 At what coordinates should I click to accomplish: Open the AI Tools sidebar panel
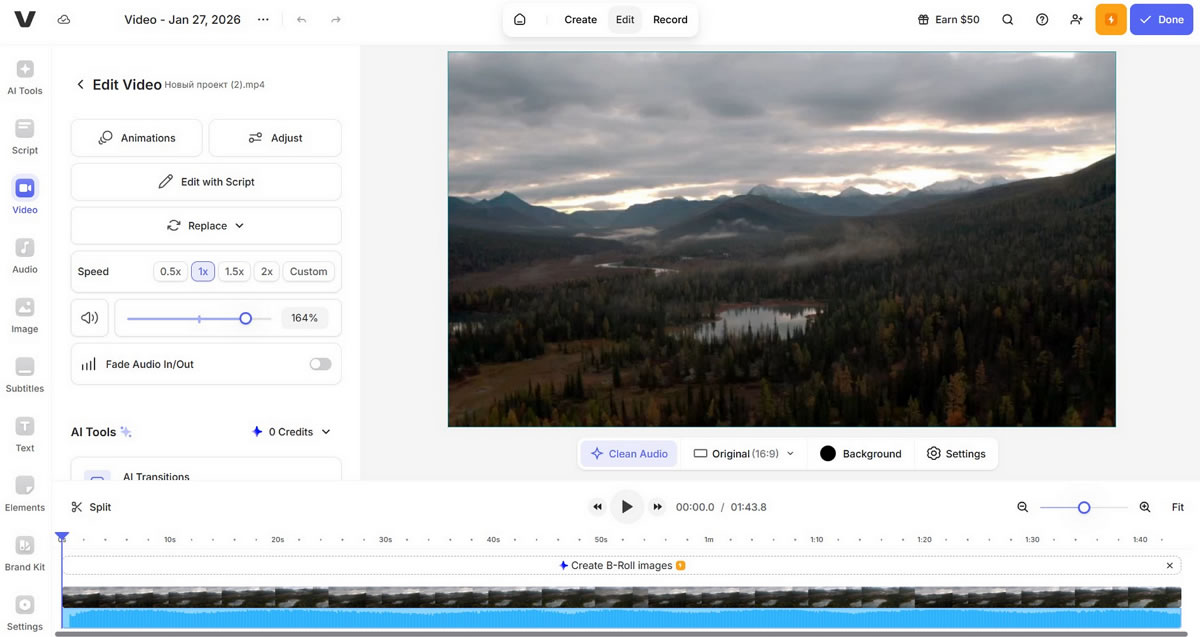[25, 77]
